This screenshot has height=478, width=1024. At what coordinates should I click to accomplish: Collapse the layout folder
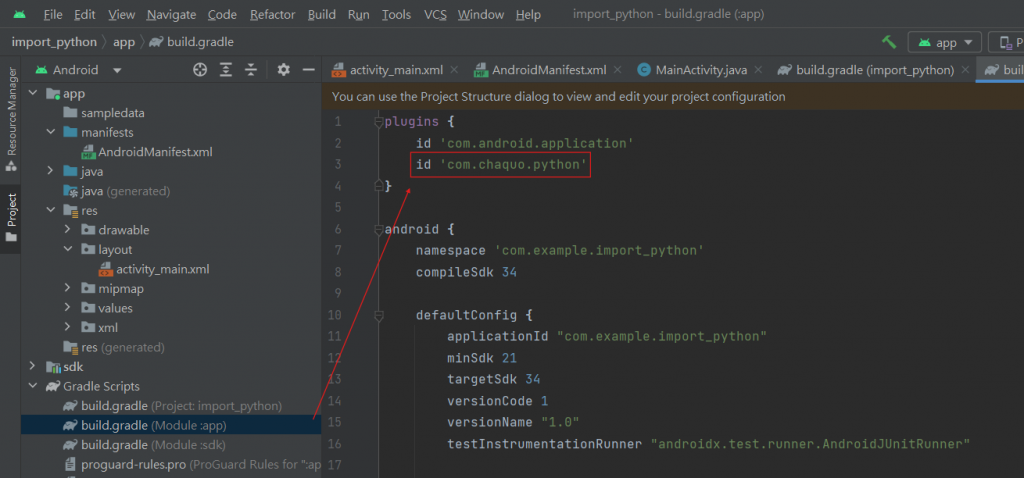69,249
